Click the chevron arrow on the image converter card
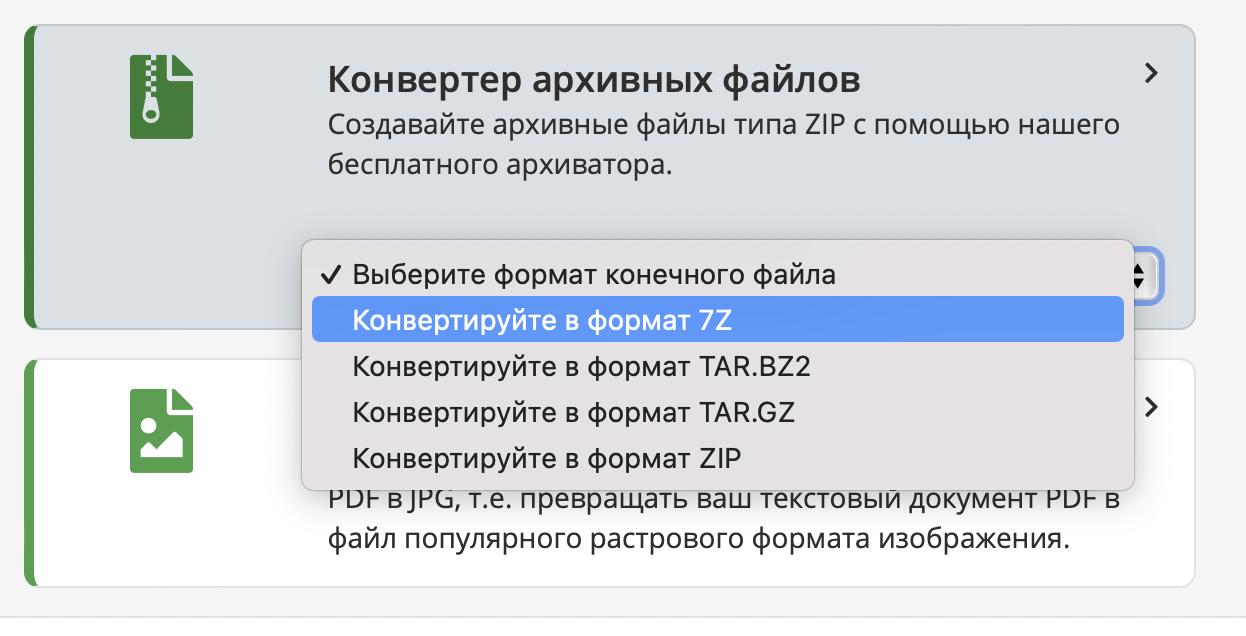1246x636 pixels. 1151,407
